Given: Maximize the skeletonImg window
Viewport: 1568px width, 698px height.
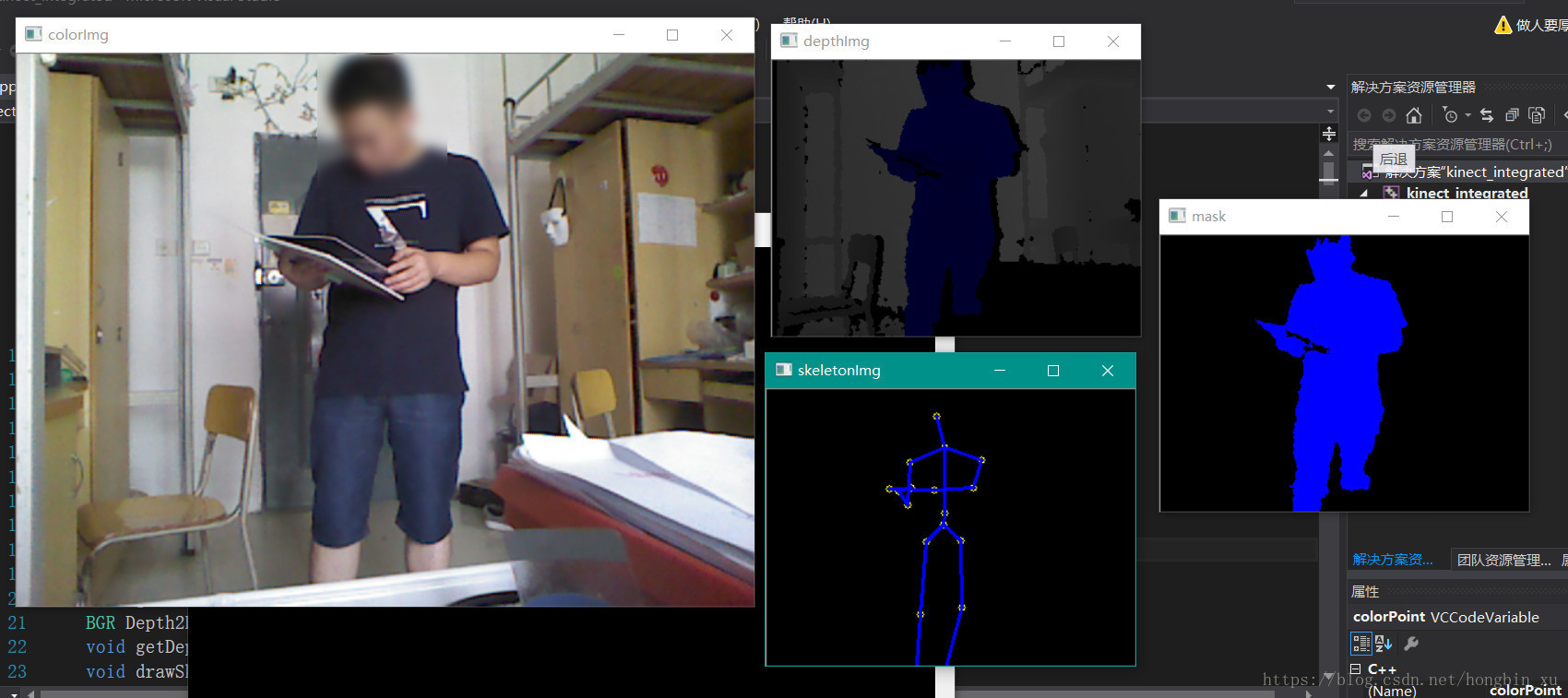Looking at the screenshot, I should tap(1053, 371).
